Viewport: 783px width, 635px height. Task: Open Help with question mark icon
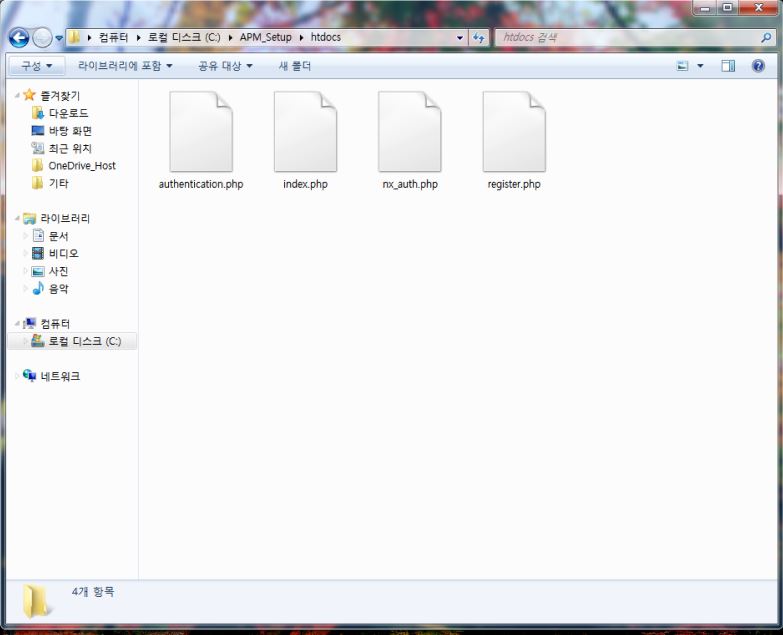(x=758, y=66)
